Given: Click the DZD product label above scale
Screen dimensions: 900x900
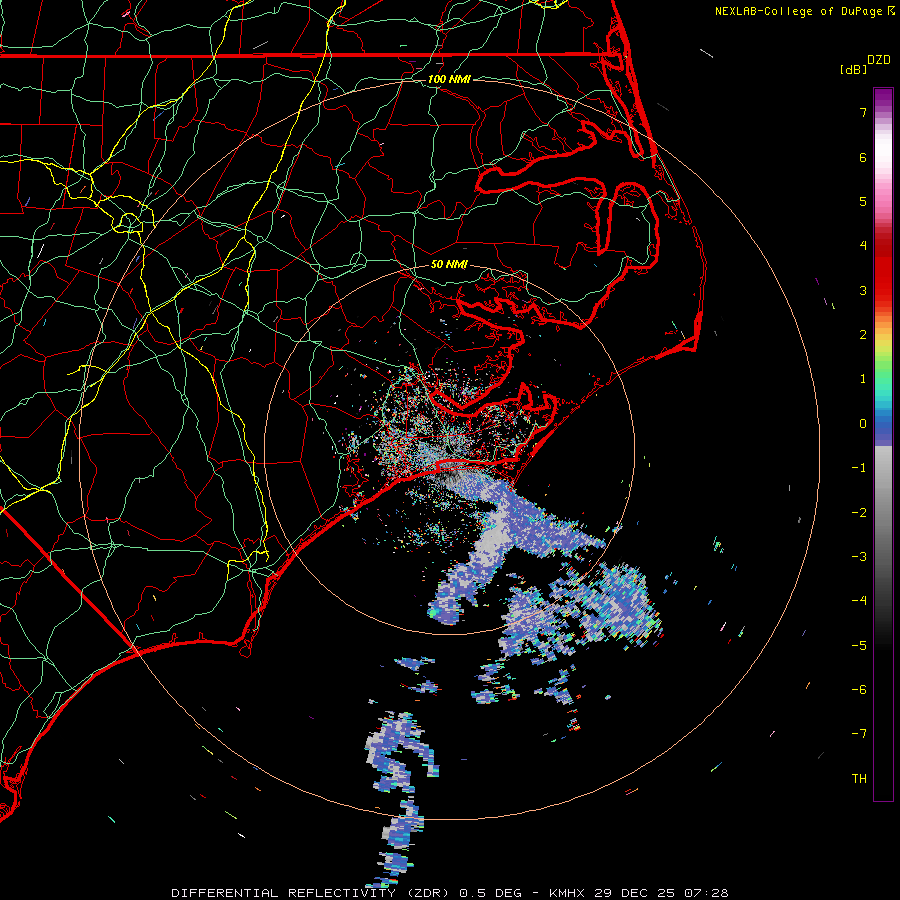Looking at the screenshot, I should [879, 60].
